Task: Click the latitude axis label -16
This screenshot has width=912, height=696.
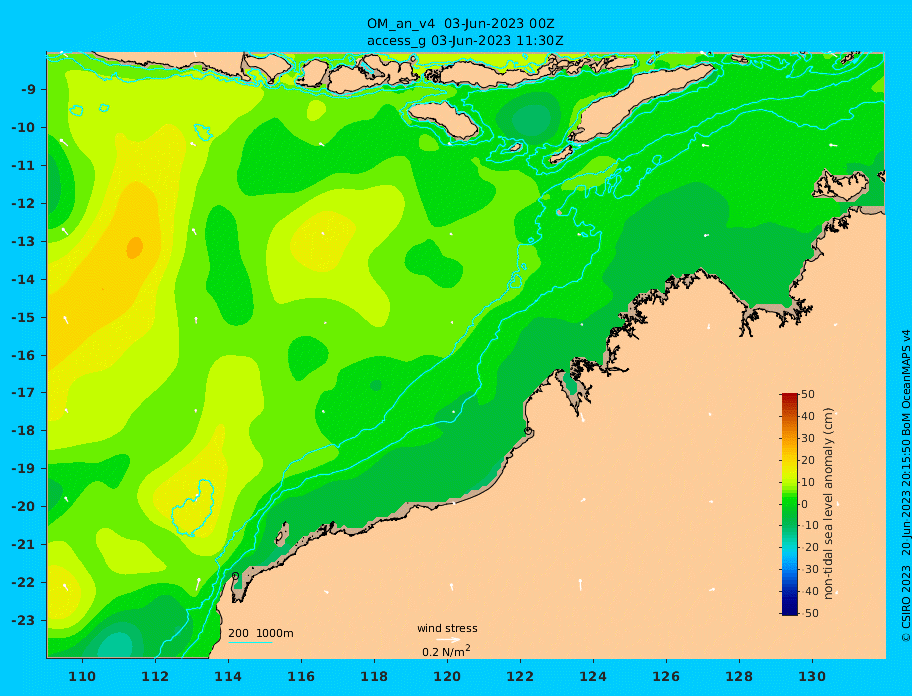Action: pos(24,355)
